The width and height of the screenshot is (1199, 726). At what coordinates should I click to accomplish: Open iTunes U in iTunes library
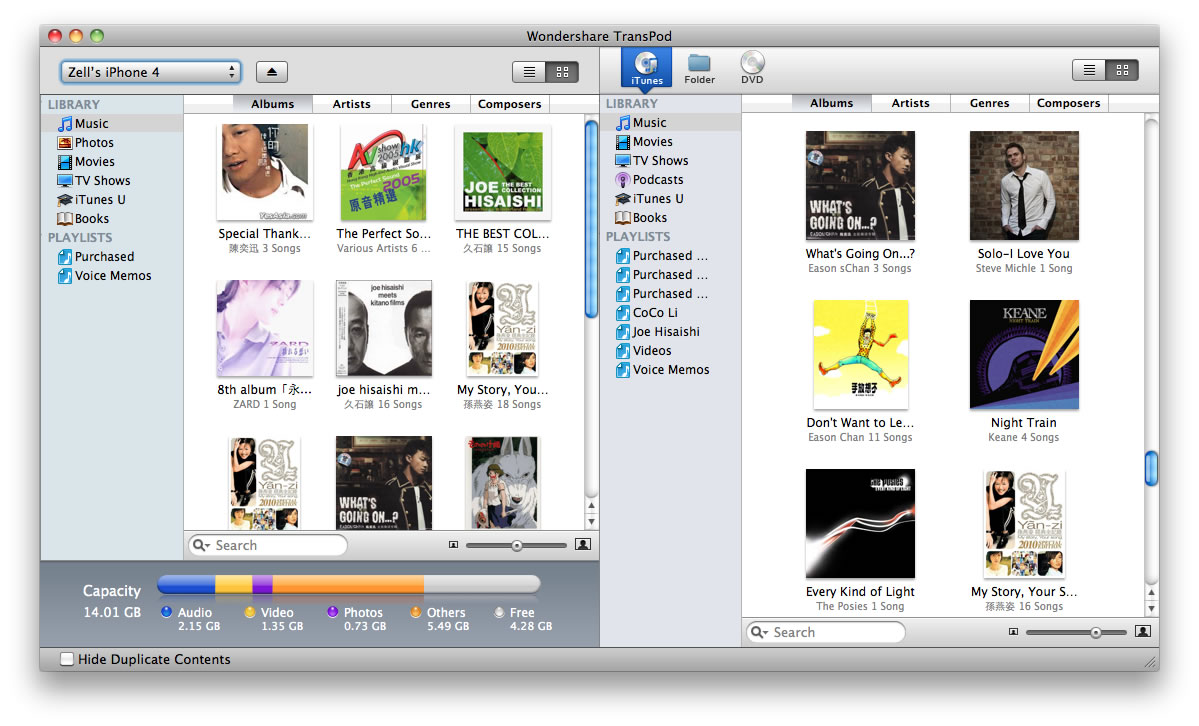click(x=671, y=199)
